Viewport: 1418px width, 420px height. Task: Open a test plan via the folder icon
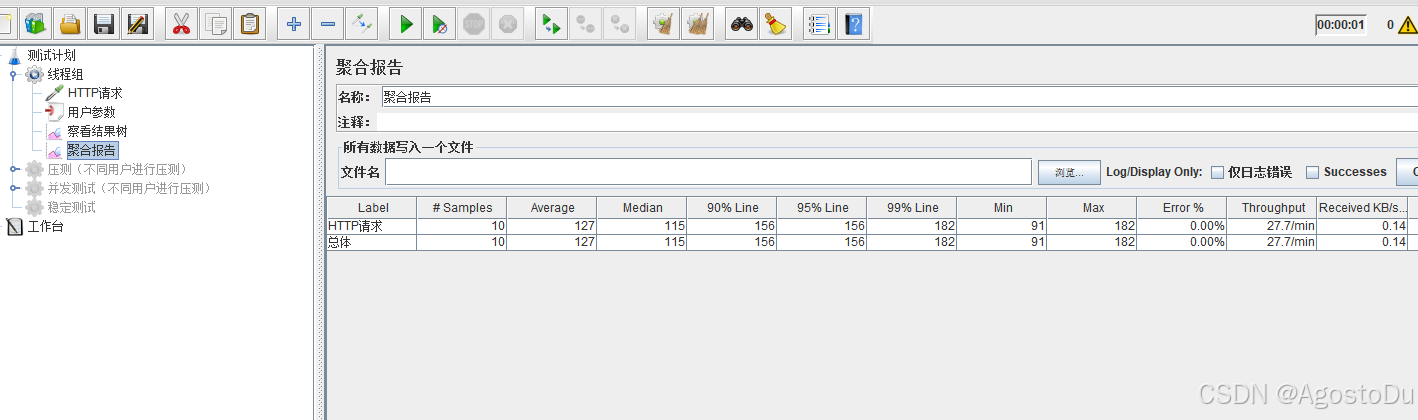[x=69, y=23]
